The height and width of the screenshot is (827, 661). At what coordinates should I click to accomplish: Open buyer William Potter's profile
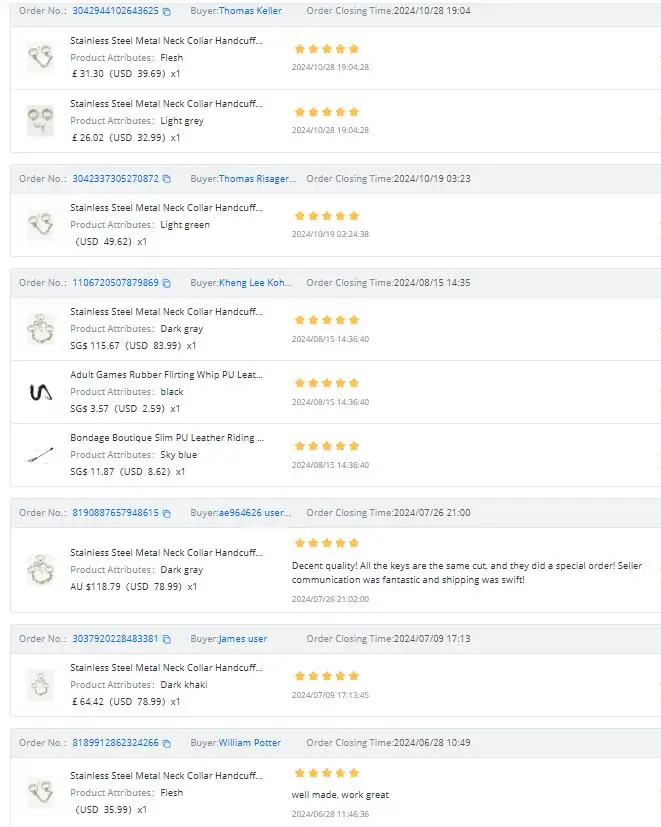point(250,743)
